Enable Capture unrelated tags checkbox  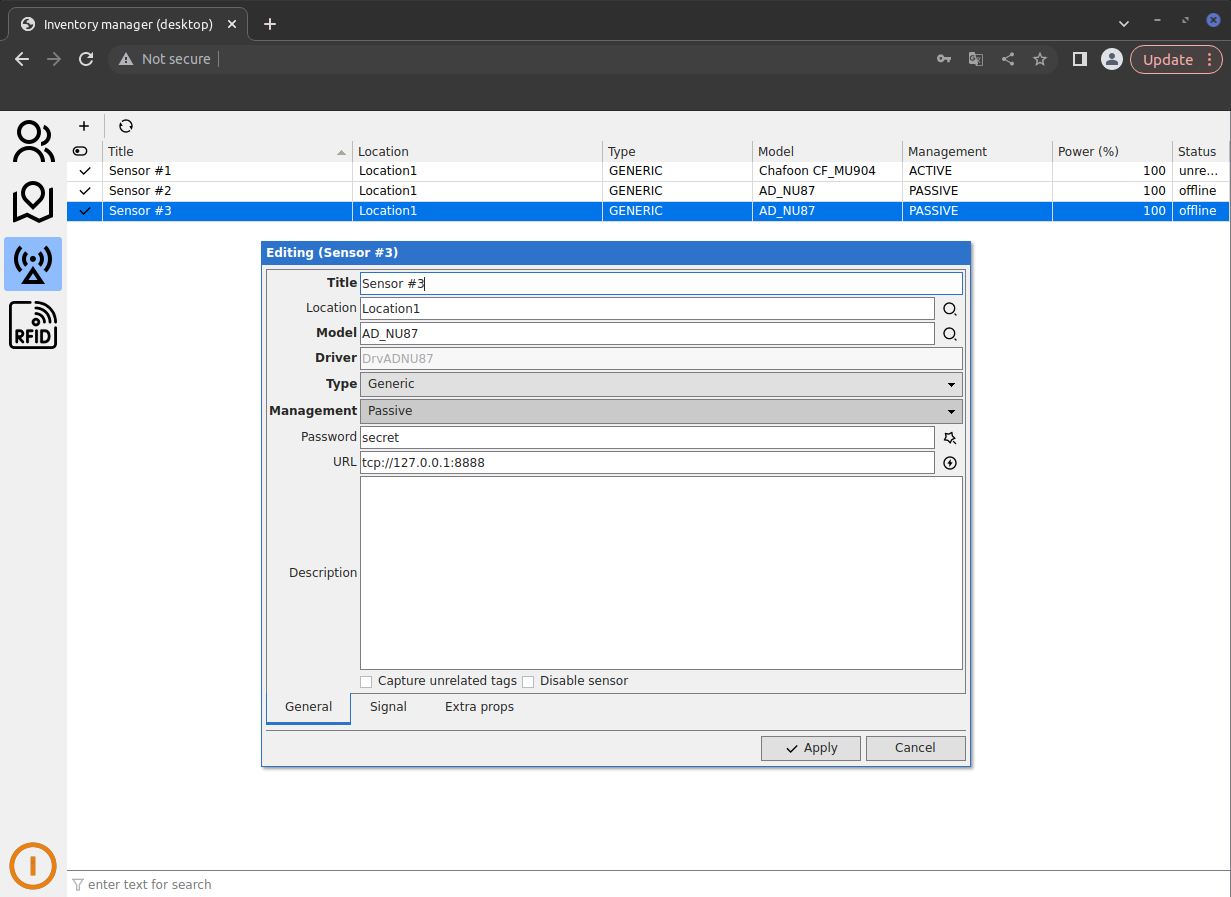click(366, 682)
